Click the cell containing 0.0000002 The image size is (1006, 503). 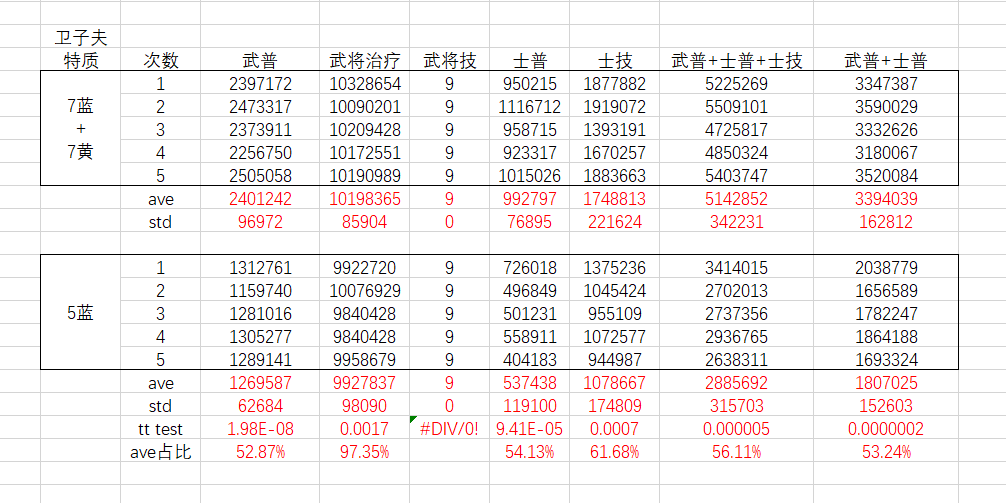coord(885,429)
